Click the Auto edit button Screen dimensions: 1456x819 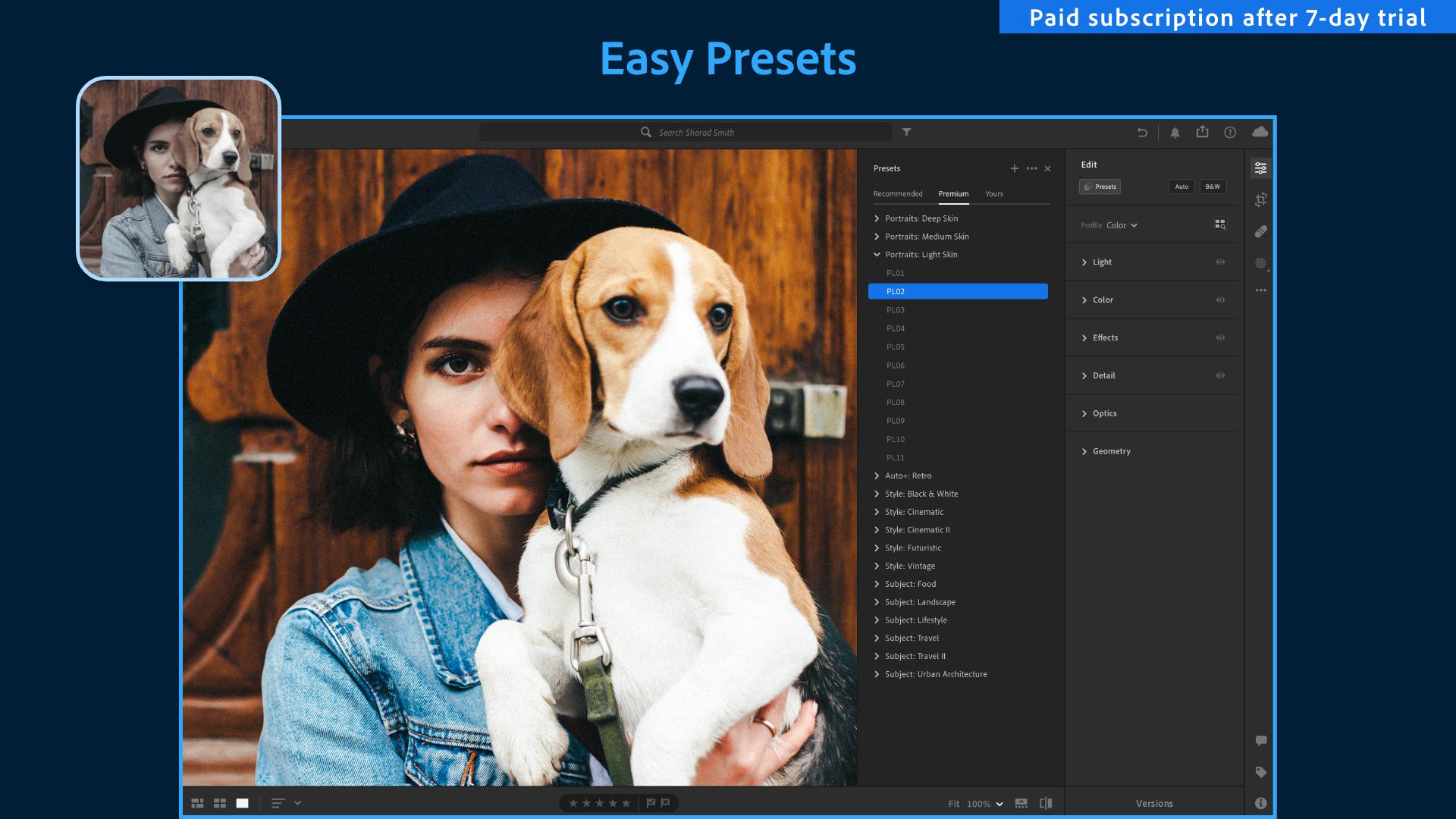(1181, 187)
